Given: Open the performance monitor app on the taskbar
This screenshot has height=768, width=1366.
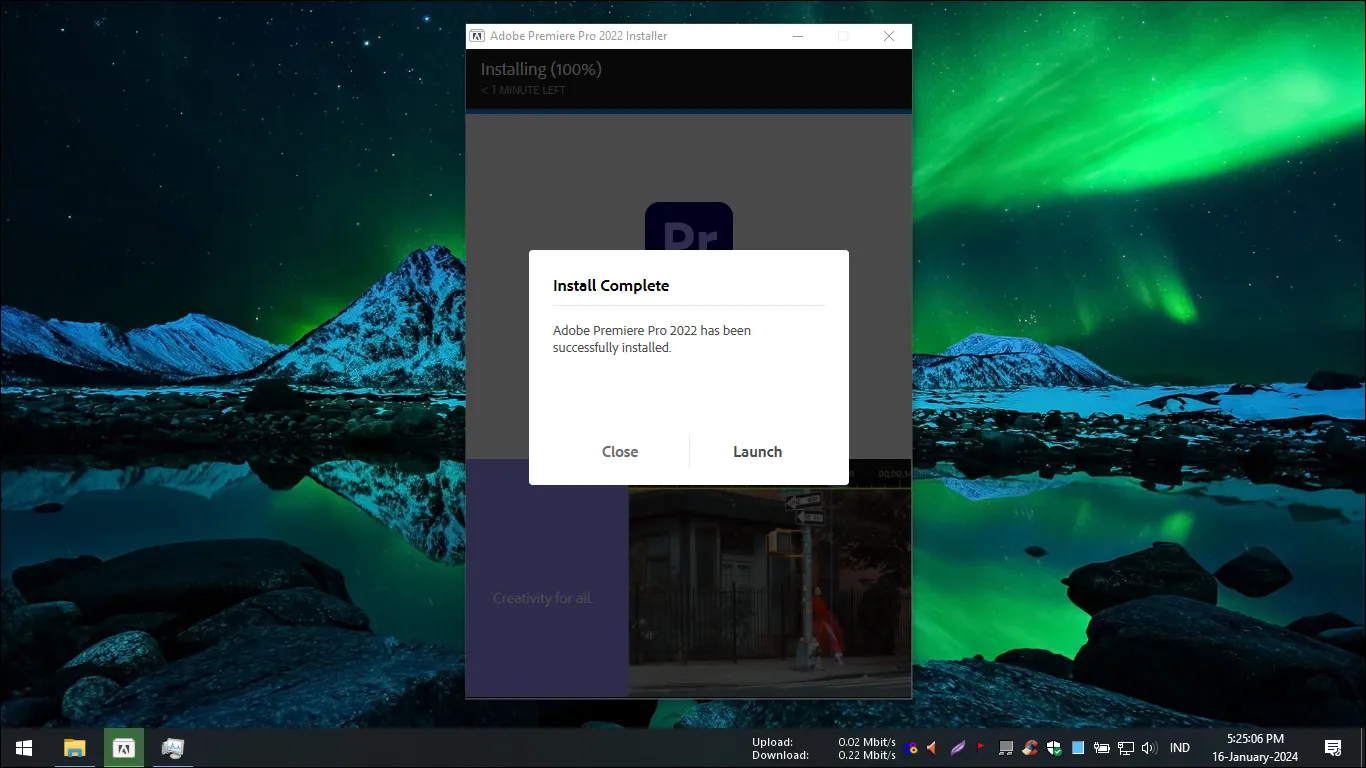Looking at the screenshot, I should 172,747.
